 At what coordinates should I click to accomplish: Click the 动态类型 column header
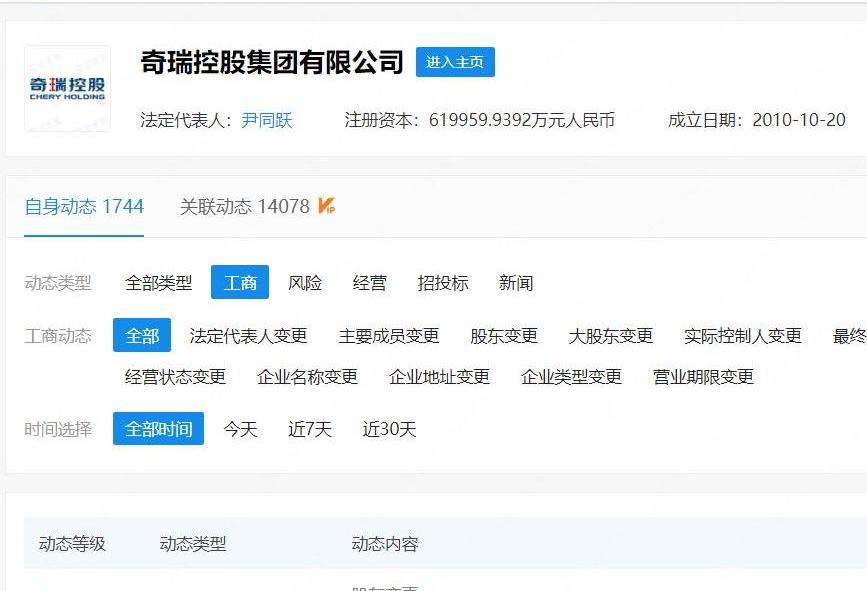(193, 543)
